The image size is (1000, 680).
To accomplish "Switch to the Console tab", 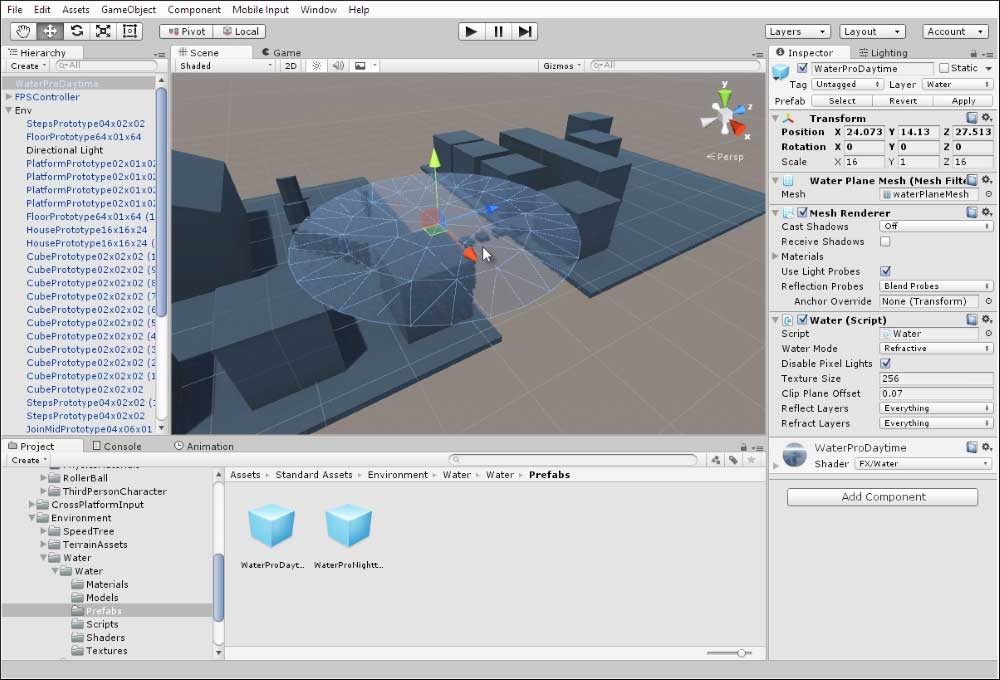I will (x=116, y=446).
